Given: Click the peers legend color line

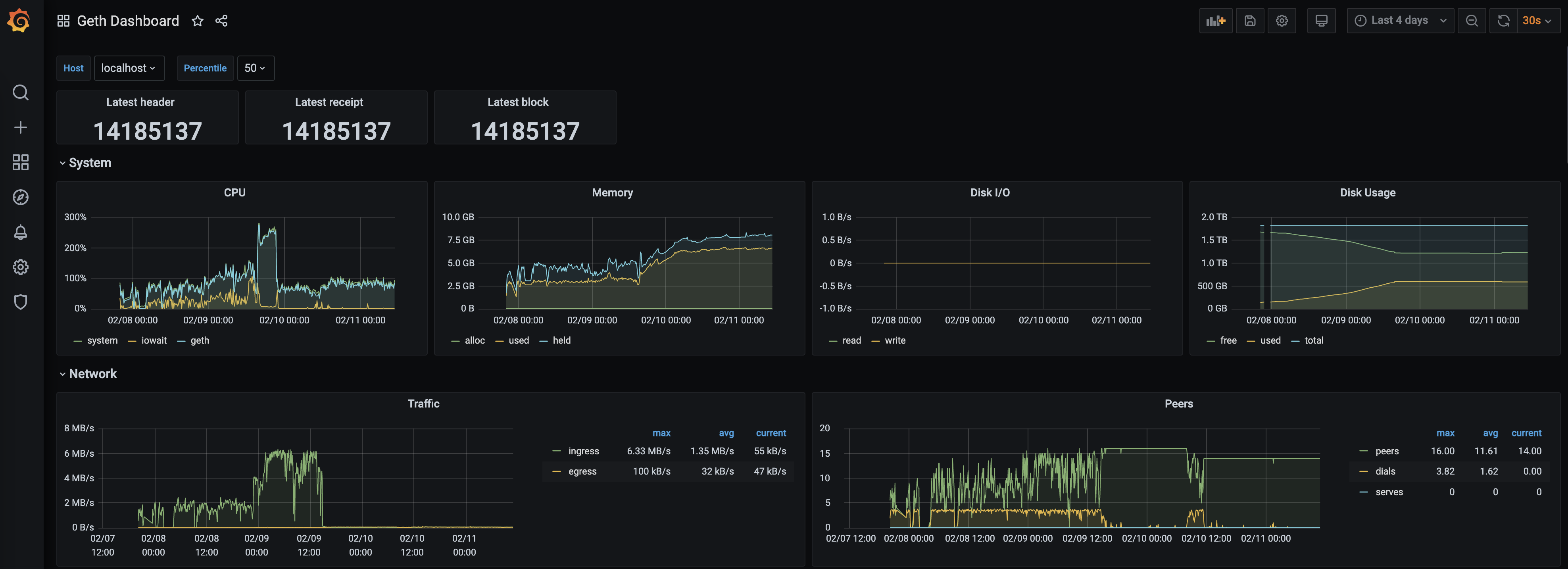Looking at the screenshot, I should [x=1364, y=451].
